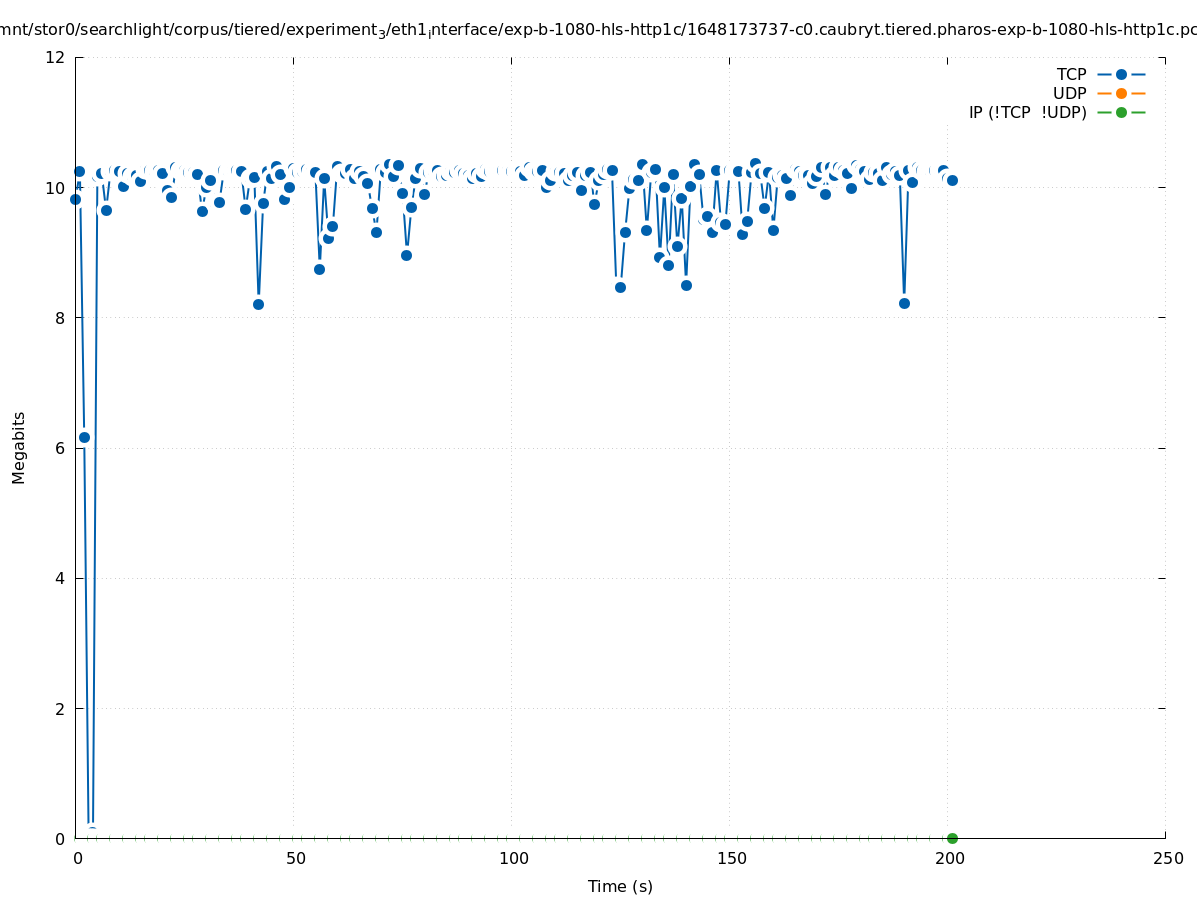
Task: Click the final TCP data point at 200 seconds
Action: [952, 180]
